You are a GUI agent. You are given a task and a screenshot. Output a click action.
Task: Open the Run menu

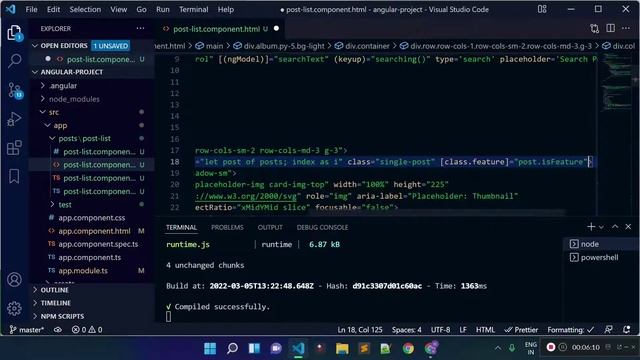click(162, 9)
